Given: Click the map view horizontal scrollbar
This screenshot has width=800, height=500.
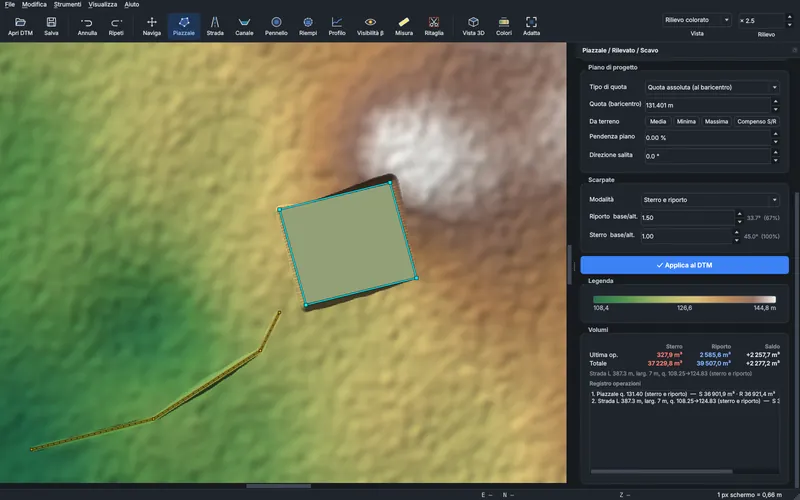Looking at the screenshot, I should point(279,486).
